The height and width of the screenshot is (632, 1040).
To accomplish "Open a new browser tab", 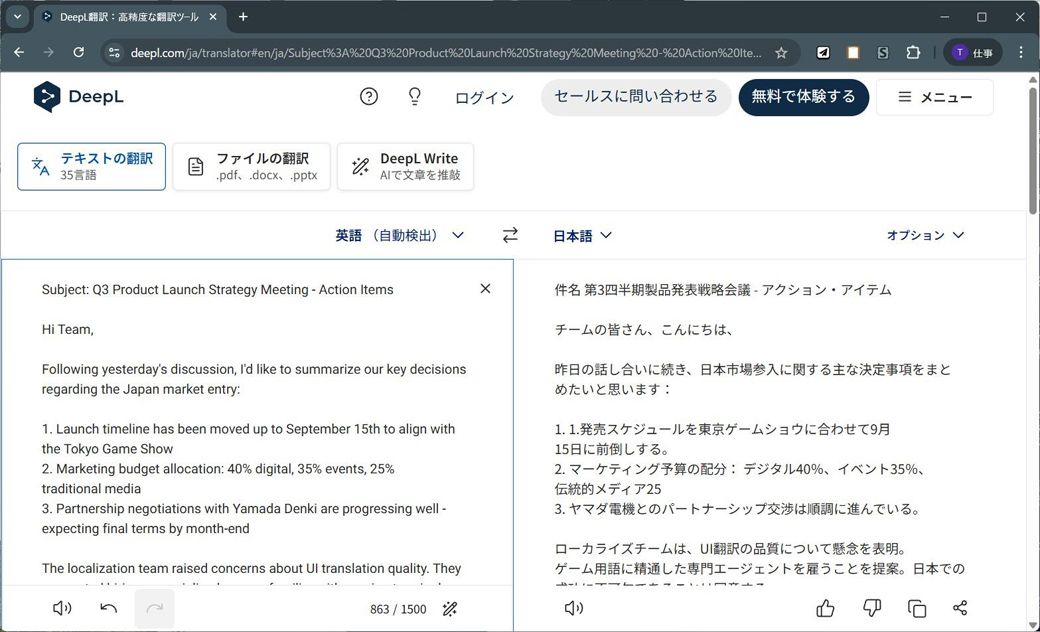I will (243, 17).
